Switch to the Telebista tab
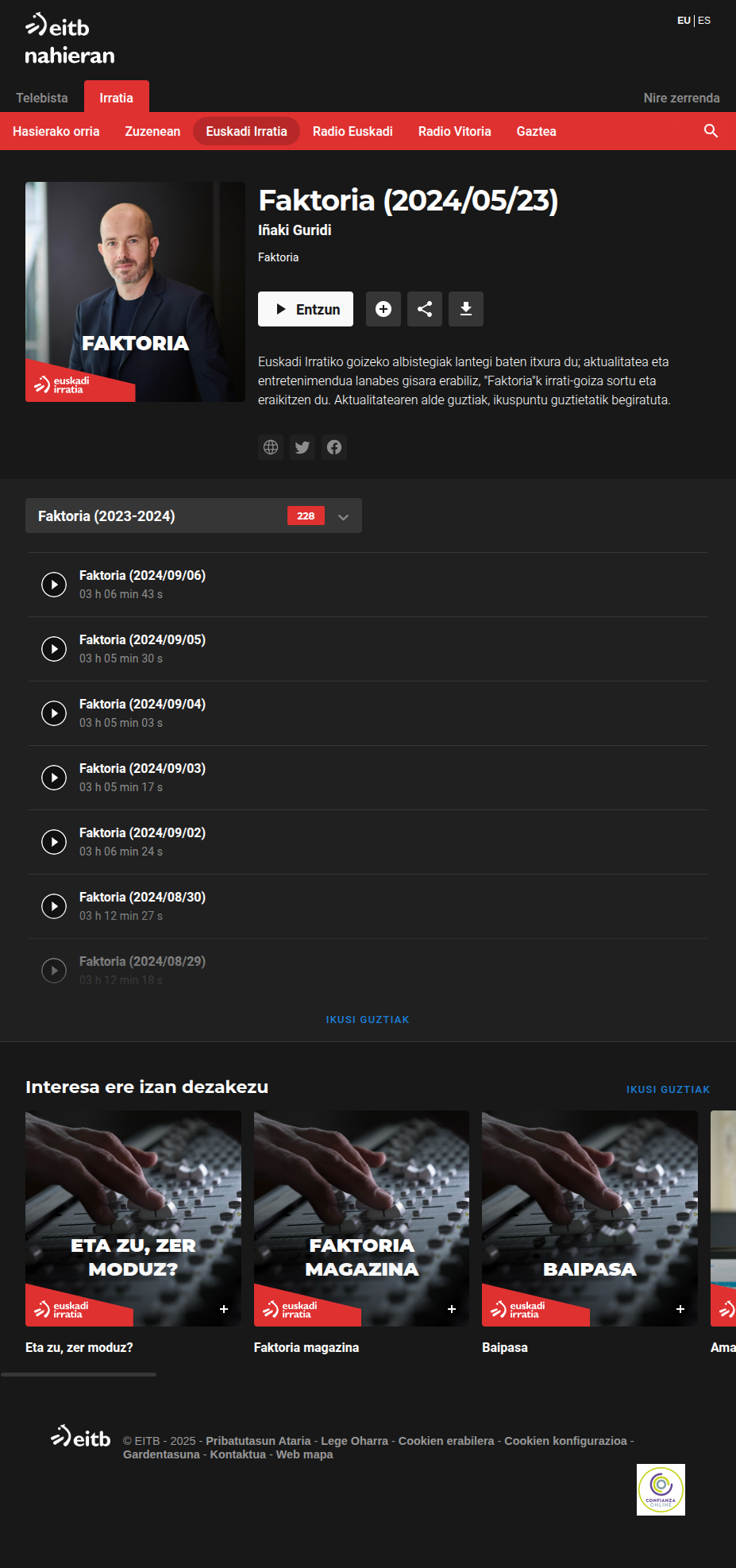 pos(42,98)
